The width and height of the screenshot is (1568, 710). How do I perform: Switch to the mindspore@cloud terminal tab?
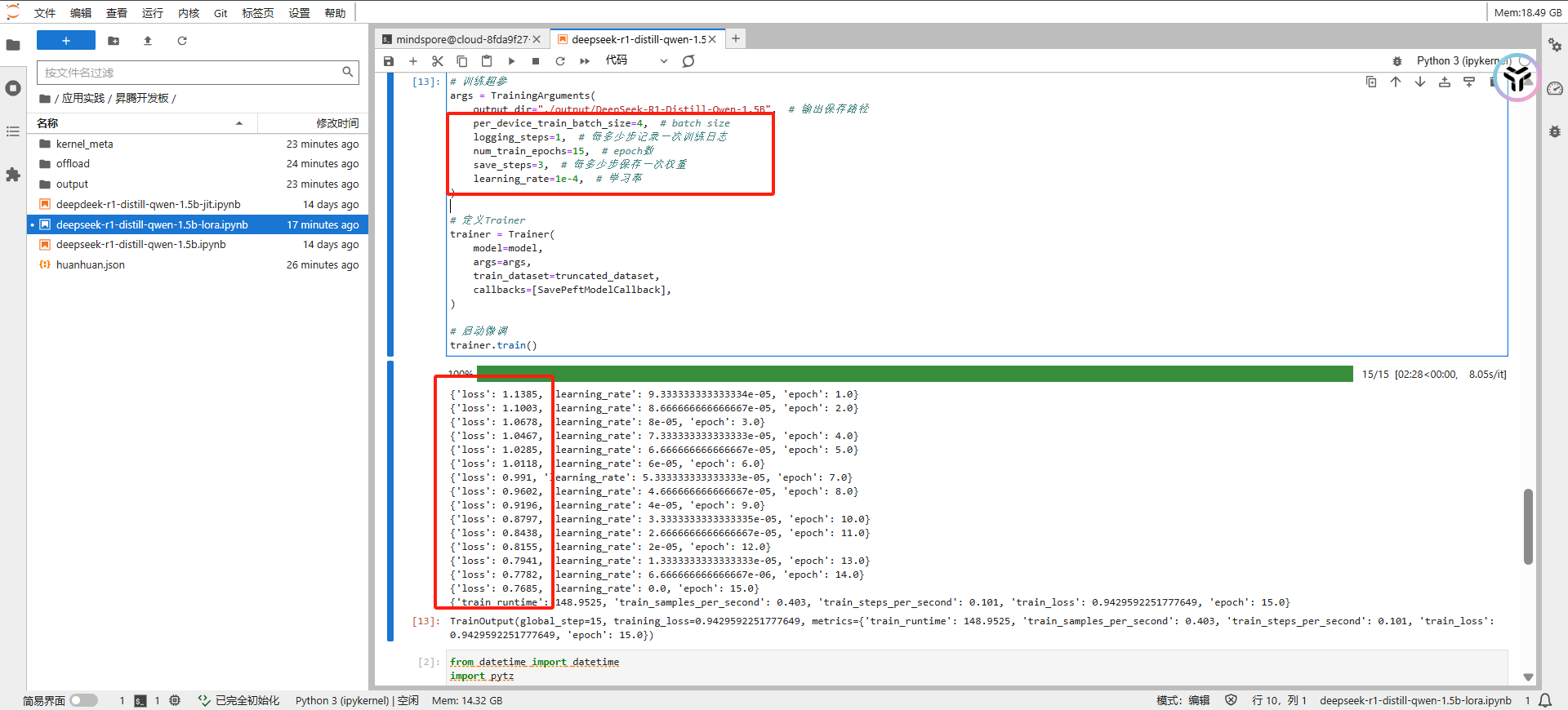tap(461, 39)
